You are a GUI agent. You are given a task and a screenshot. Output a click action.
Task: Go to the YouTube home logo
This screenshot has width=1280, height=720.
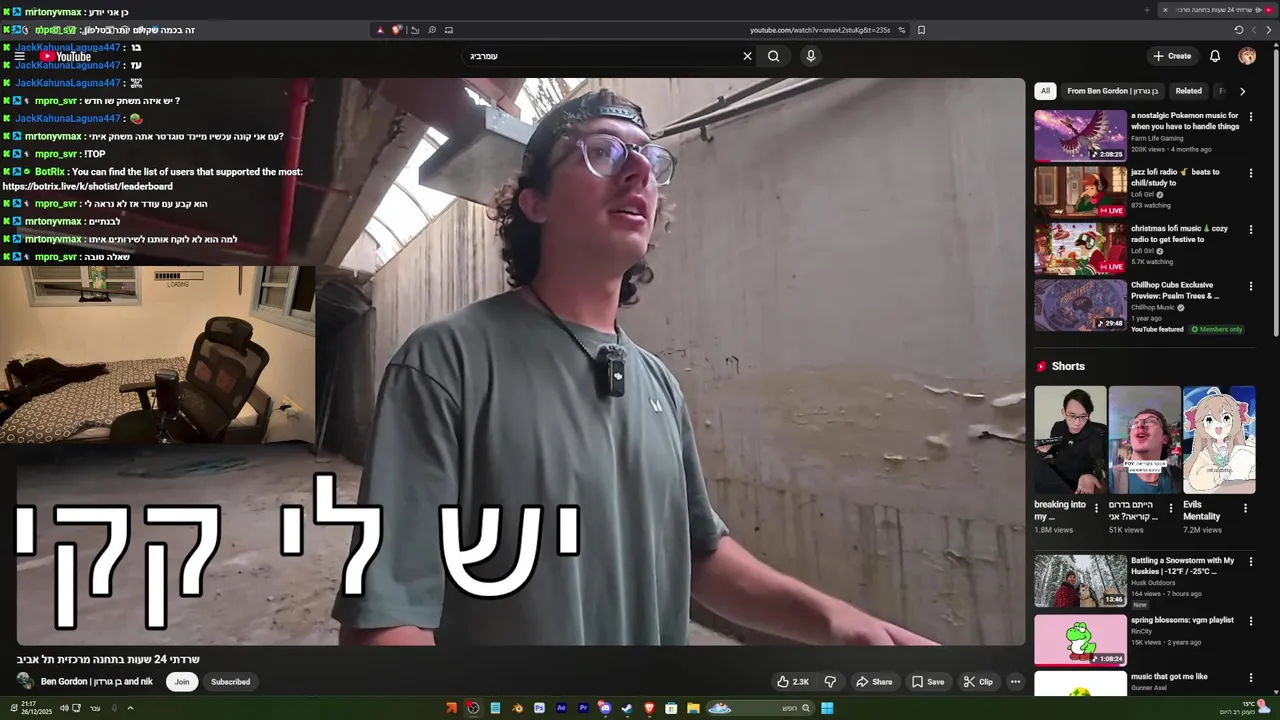[66, 57]
